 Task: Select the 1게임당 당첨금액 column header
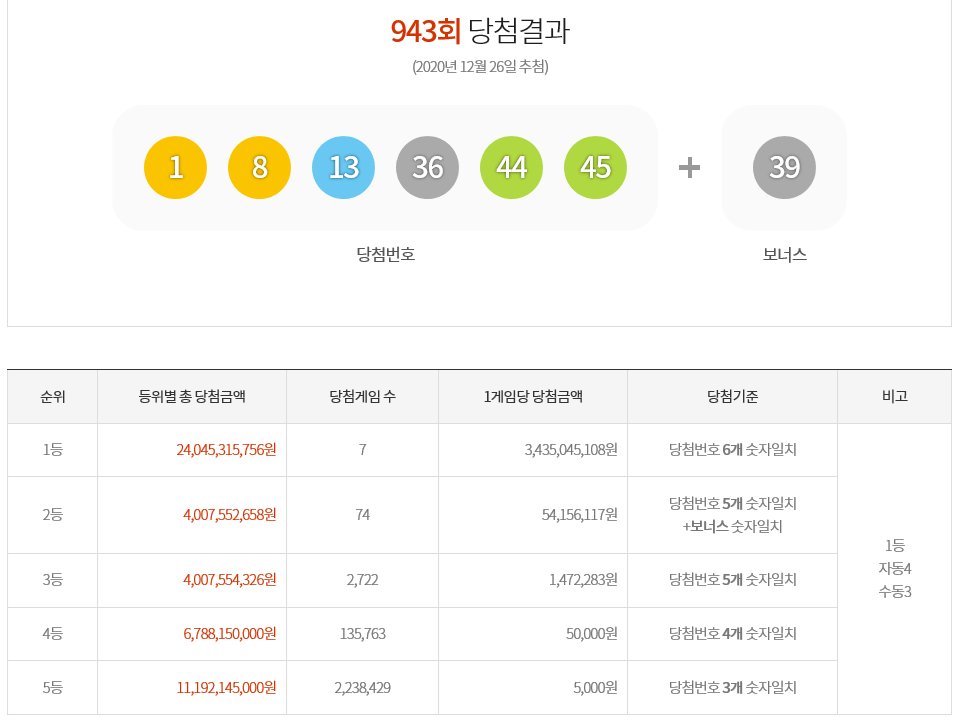point(533,396)
